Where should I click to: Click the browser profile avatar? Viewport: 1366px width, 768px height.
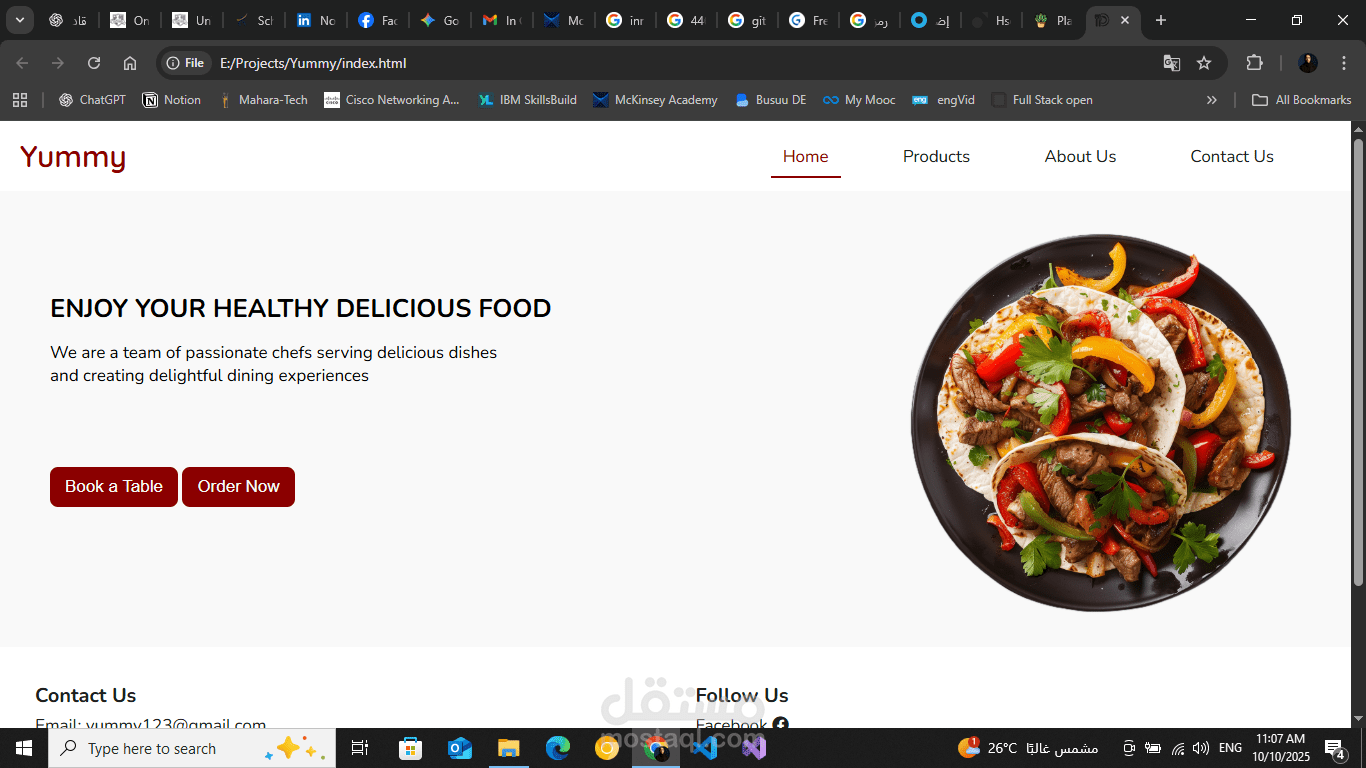tap(1308, 62)
